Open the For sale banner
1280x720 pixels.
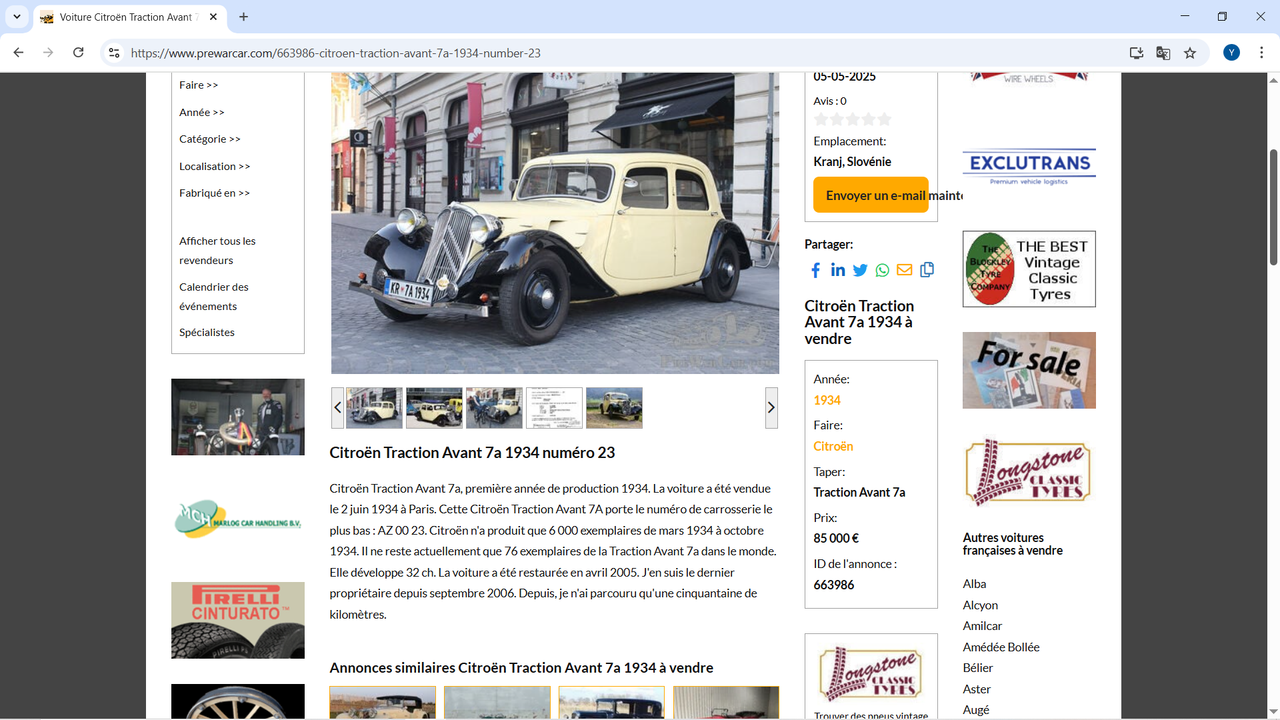pos(1029,370)
